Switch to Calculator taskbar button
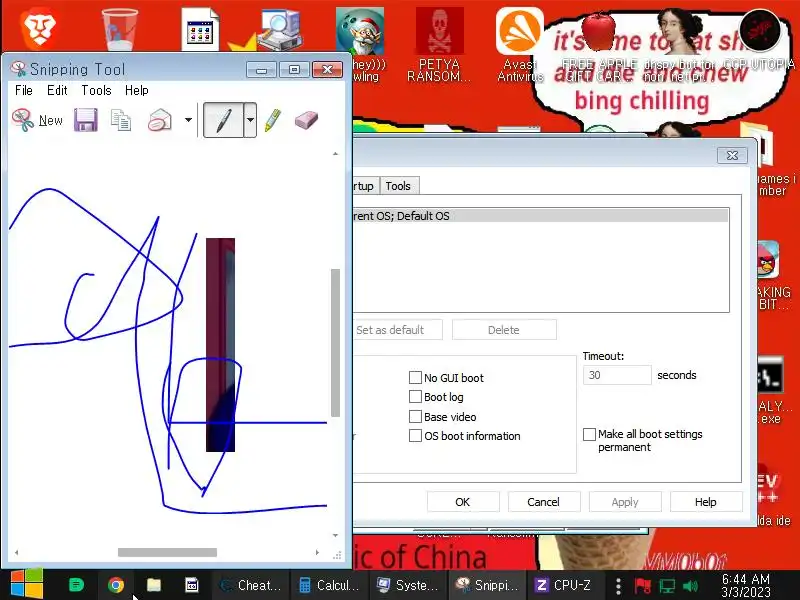The height and width of the screenshot is (600, 800). (x=329, y=585)
